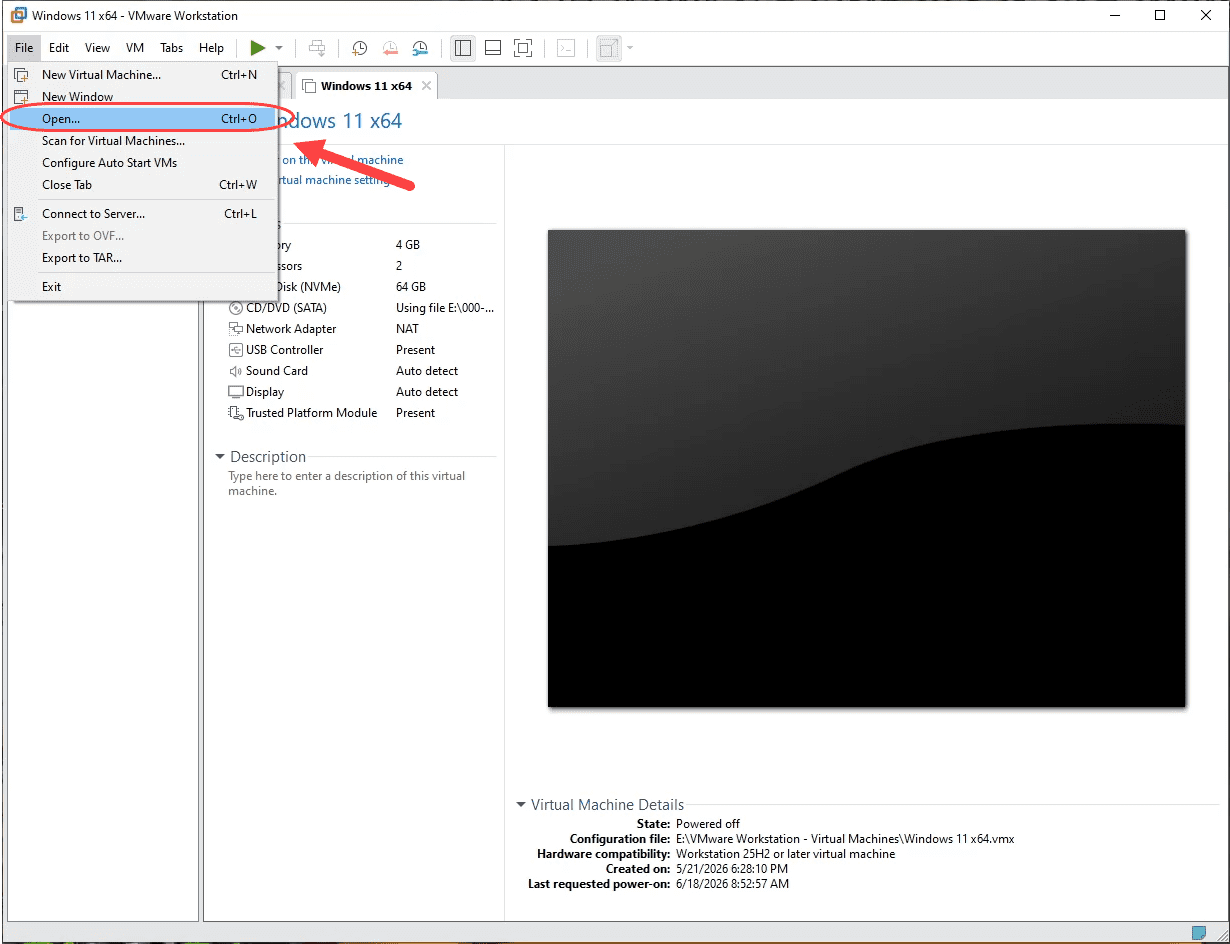
Task: Choose New Virtual Machine... from File menu
Action: click(x=143, y=75)
